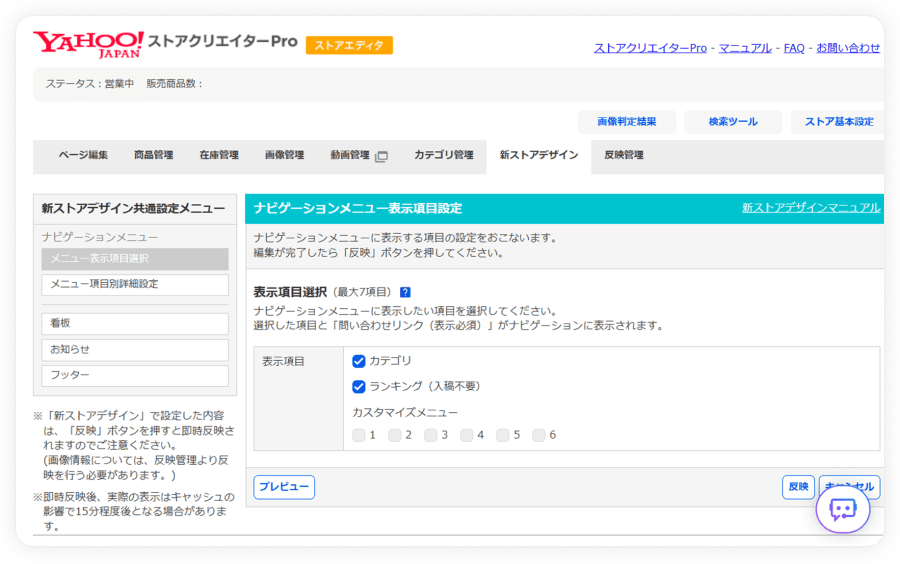This screenshot has width=900, height=564.
Task: Open the chat assistant bubble icon
Action: click(843, 509)
